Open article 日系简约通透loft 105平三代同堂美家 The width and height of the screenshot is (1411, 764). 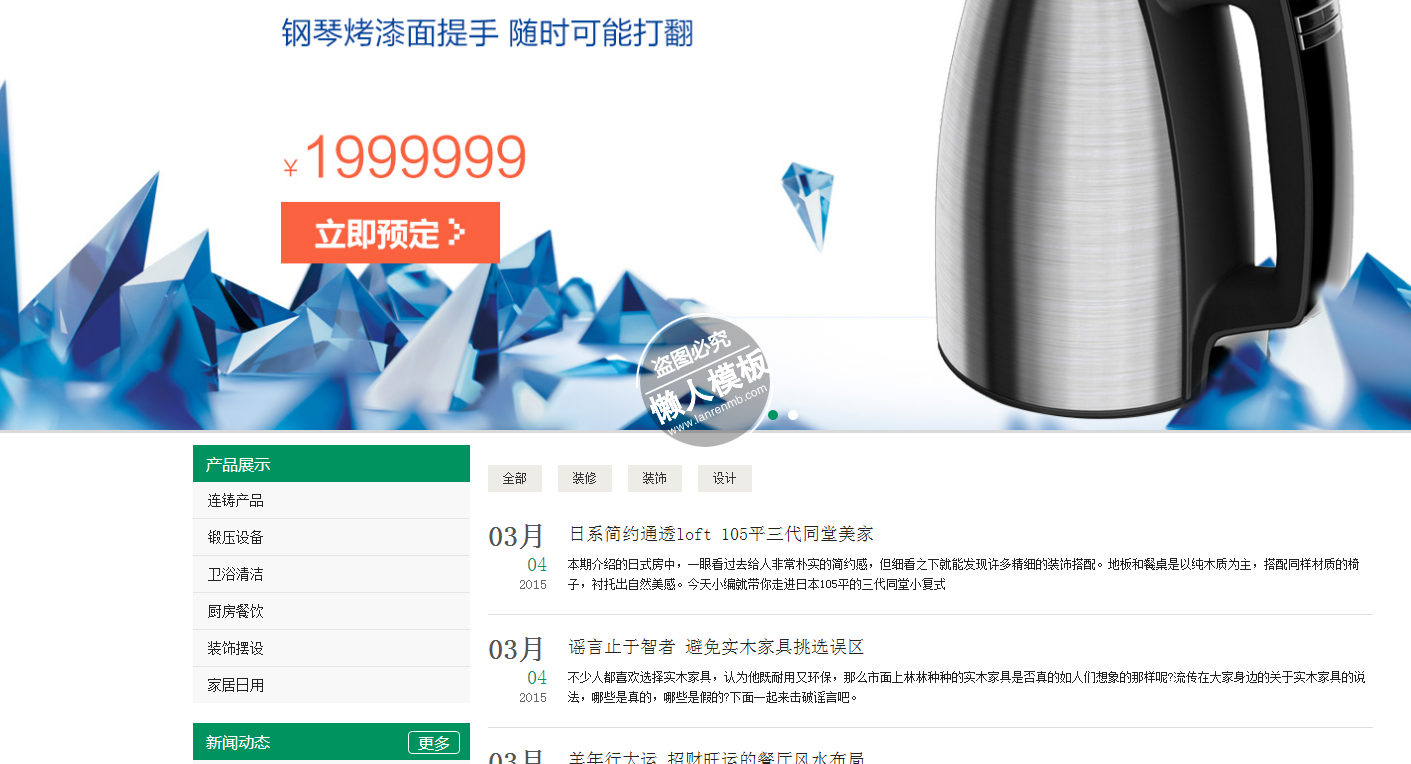pos(721,534)
